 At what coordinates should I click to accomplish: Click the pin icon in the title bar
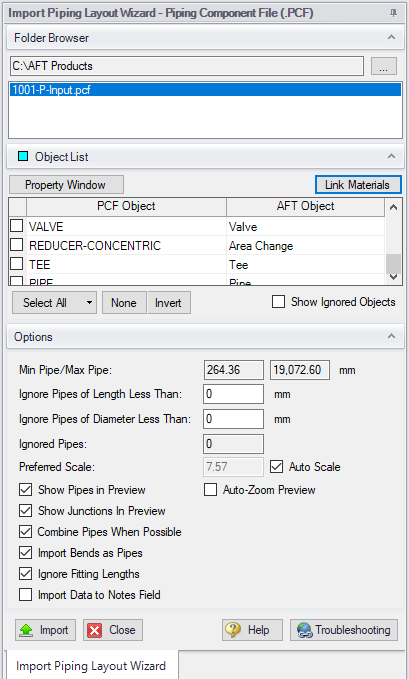coord(393,13)
